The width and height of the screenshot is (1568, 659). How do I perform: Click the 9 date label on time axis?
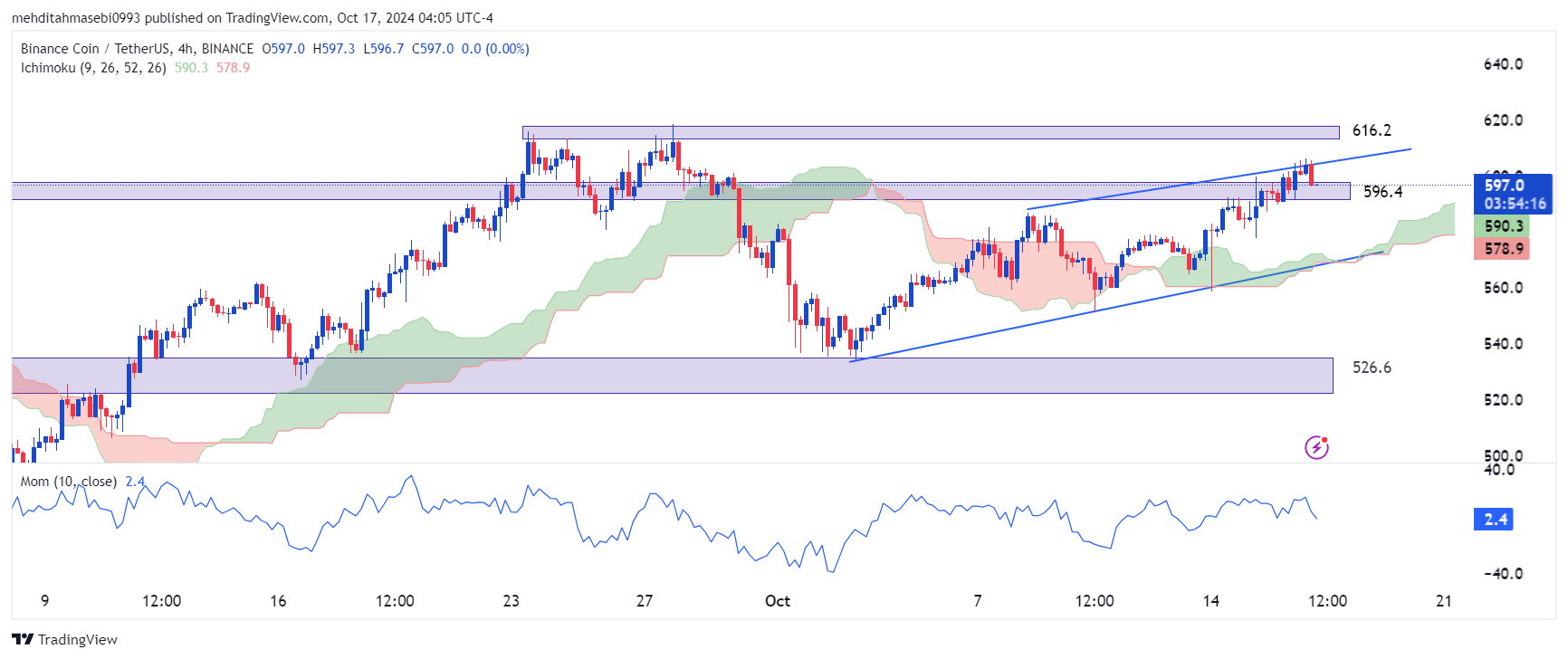(45, 601)
